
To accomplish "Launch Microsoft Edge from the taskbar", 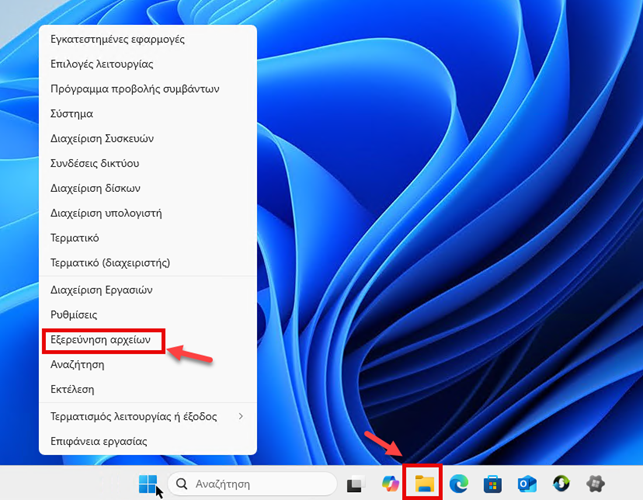I will pyautogui.click(x=458, y=484).
